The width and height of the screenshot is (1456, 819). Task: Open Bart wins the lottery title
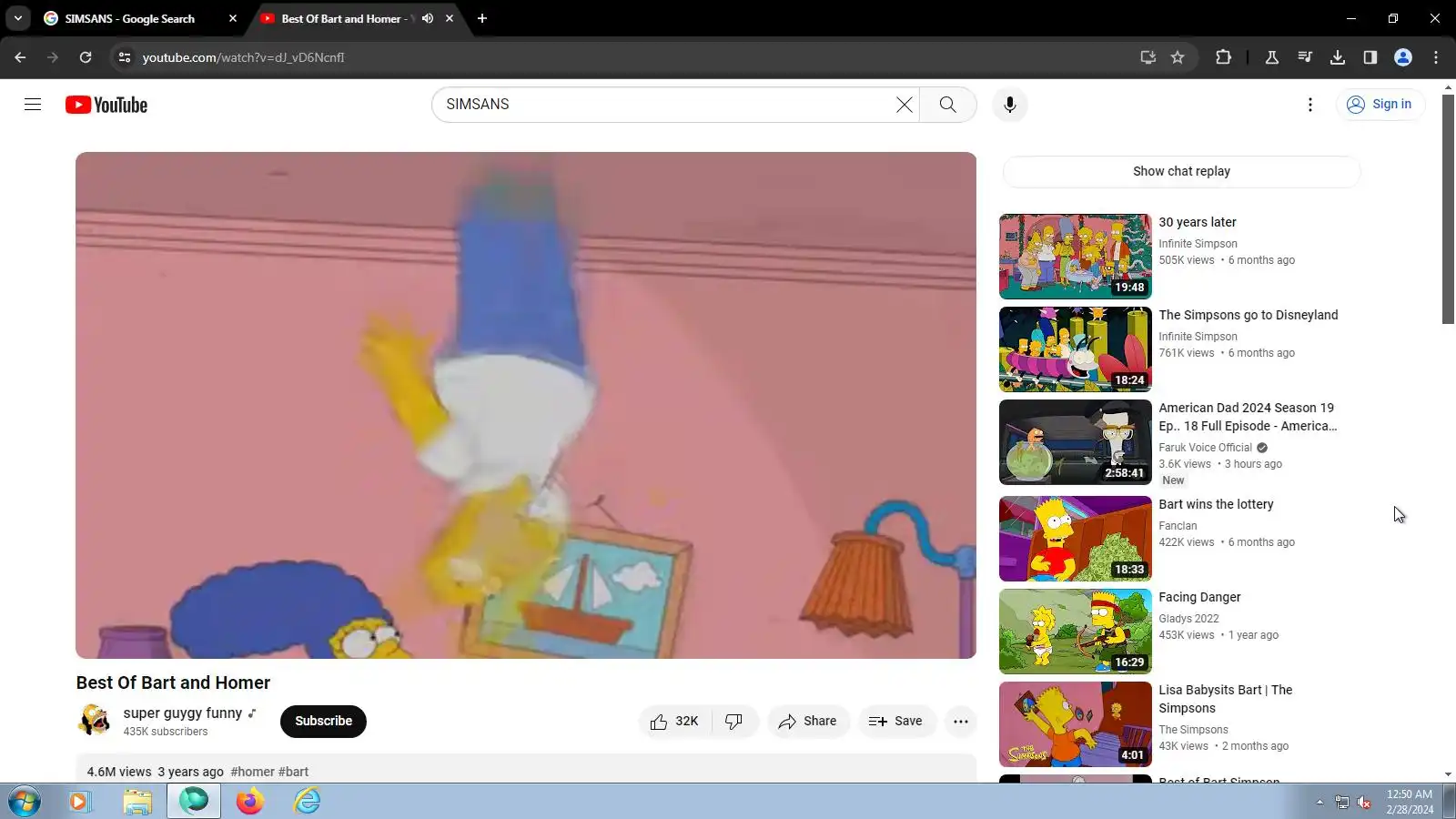1216,504
